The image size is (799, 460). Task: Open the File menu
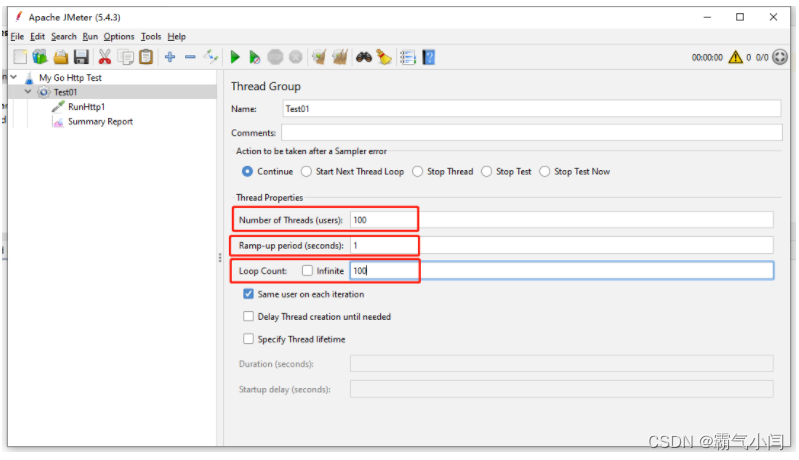click(x=17, y=37)
